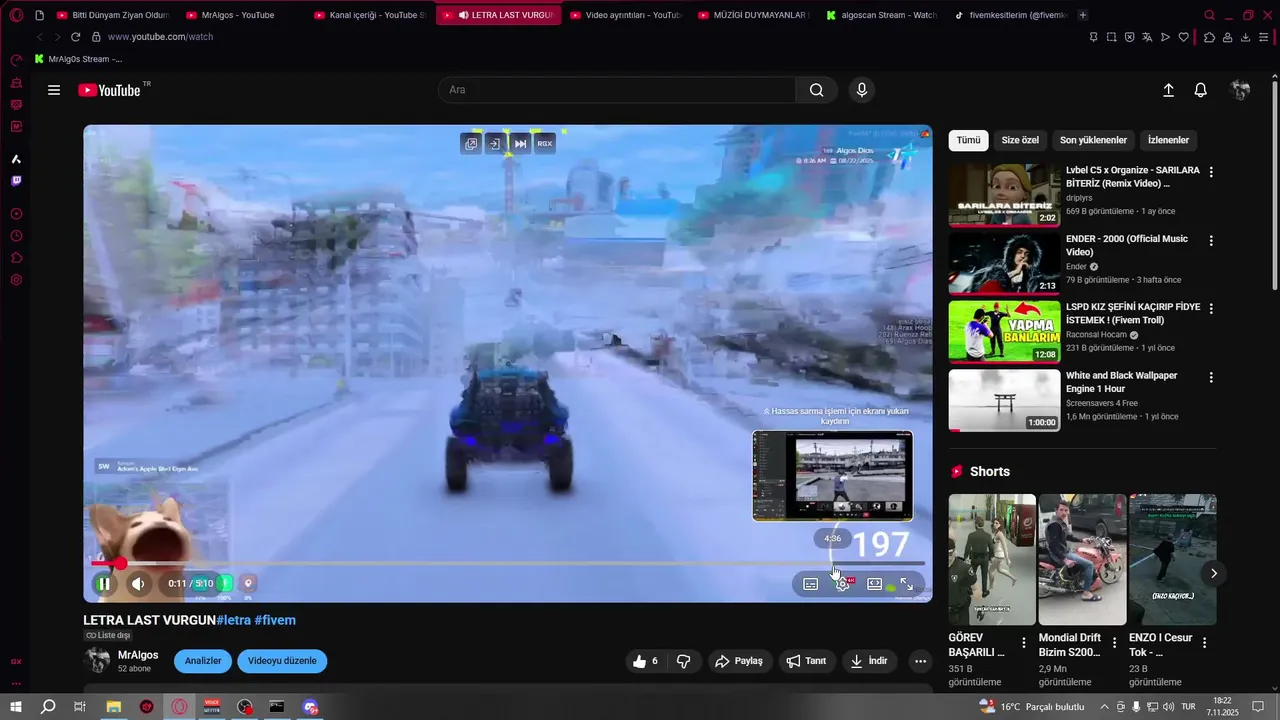Click the Paylaş share button
Screen dimensions: 1280x720
pyautogui.click(x=739, y=661)
